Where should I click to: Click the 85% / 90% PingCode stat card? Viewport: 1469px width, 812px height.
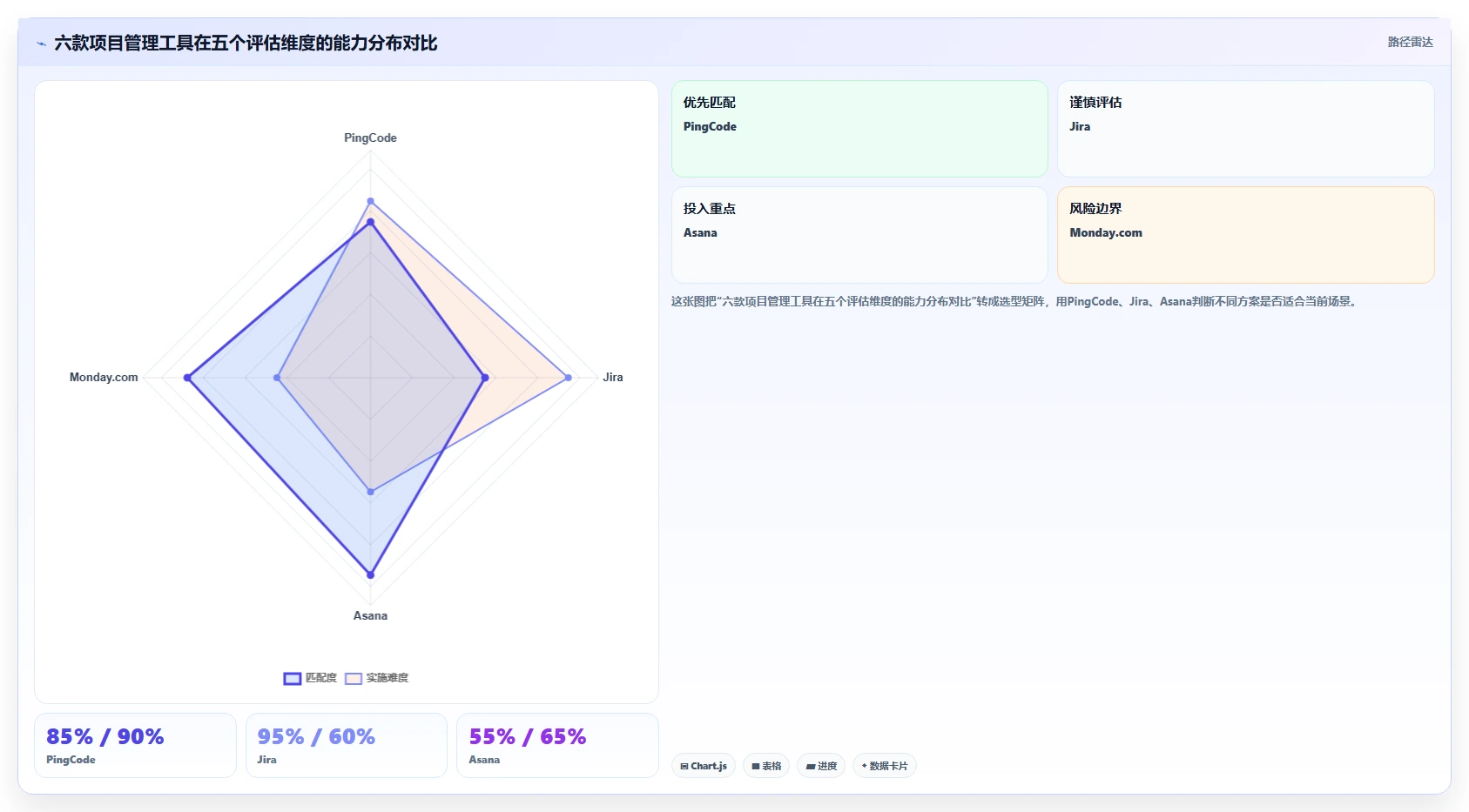135,746
